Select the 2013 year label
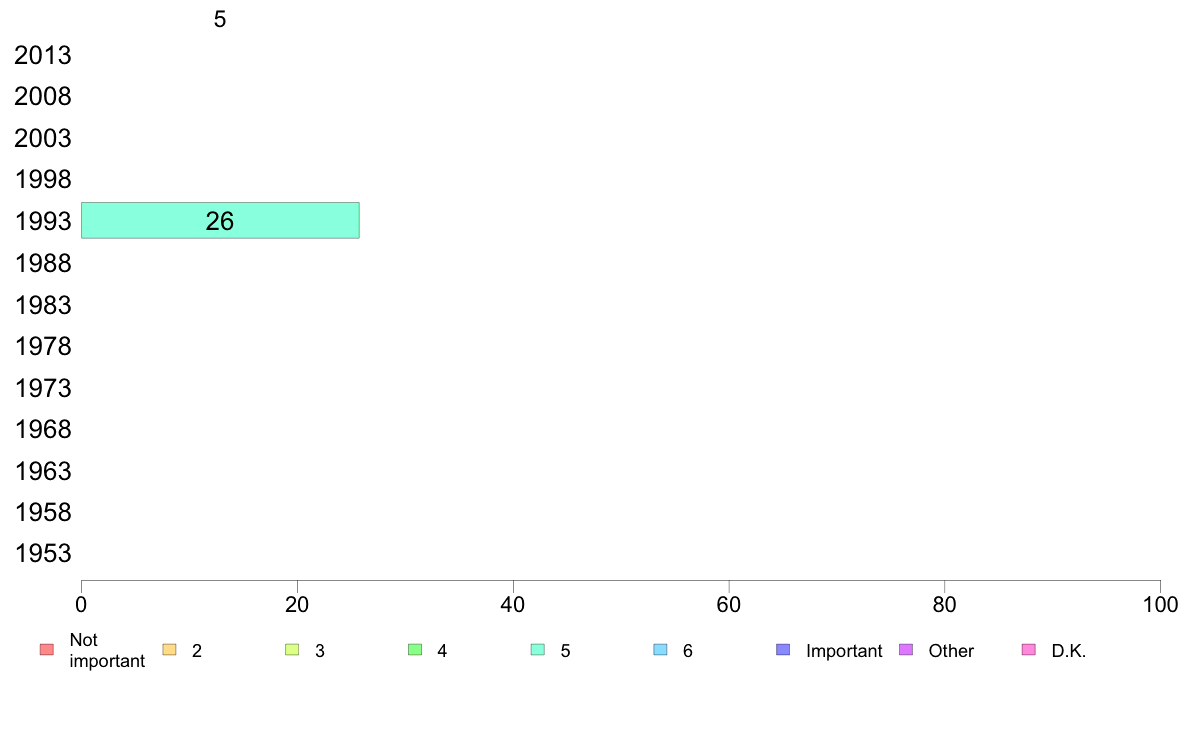 tap(43, 56)
